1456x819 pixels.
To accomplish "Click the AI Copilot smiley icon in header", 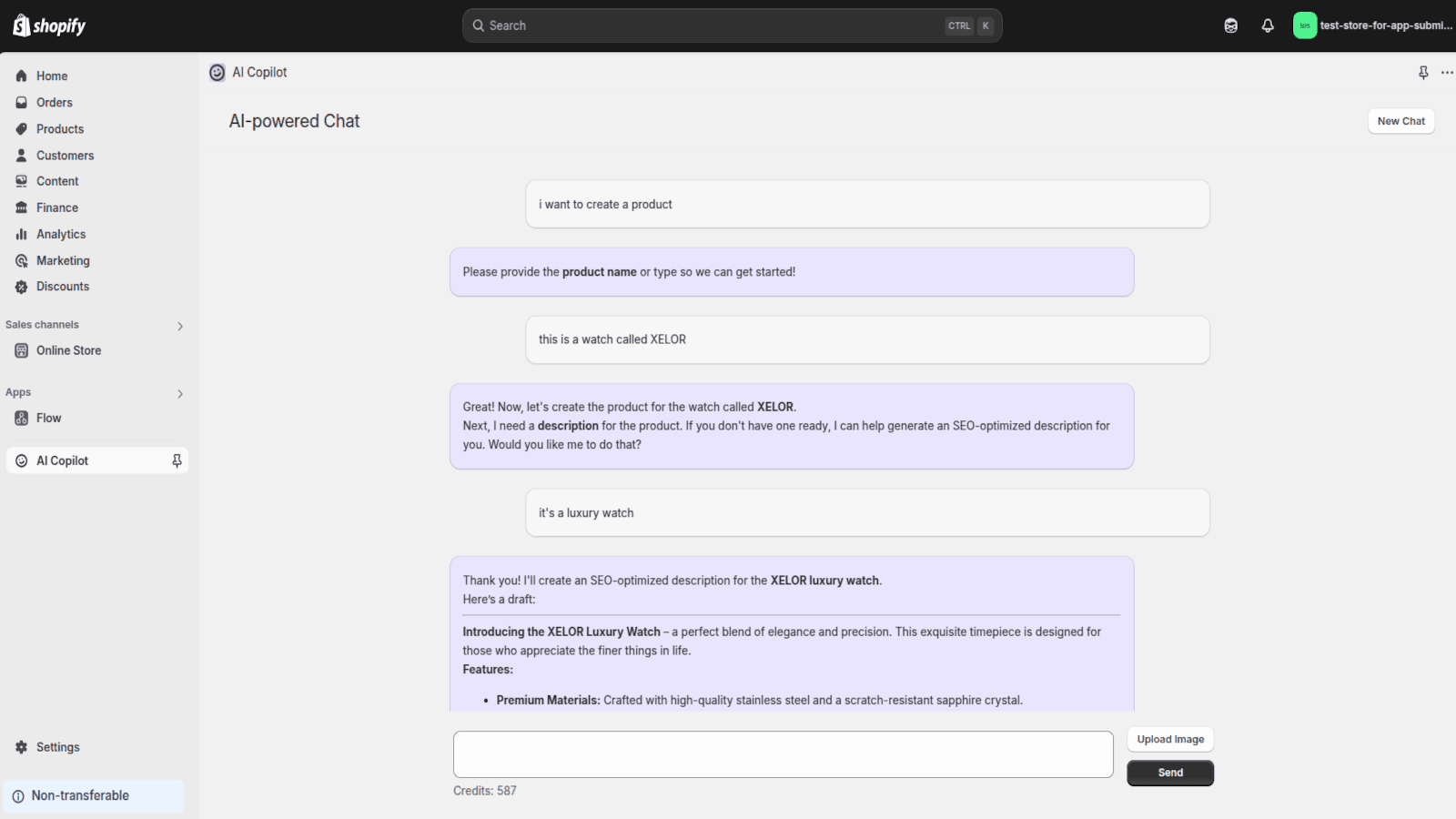I will click(x=217, y=73).
